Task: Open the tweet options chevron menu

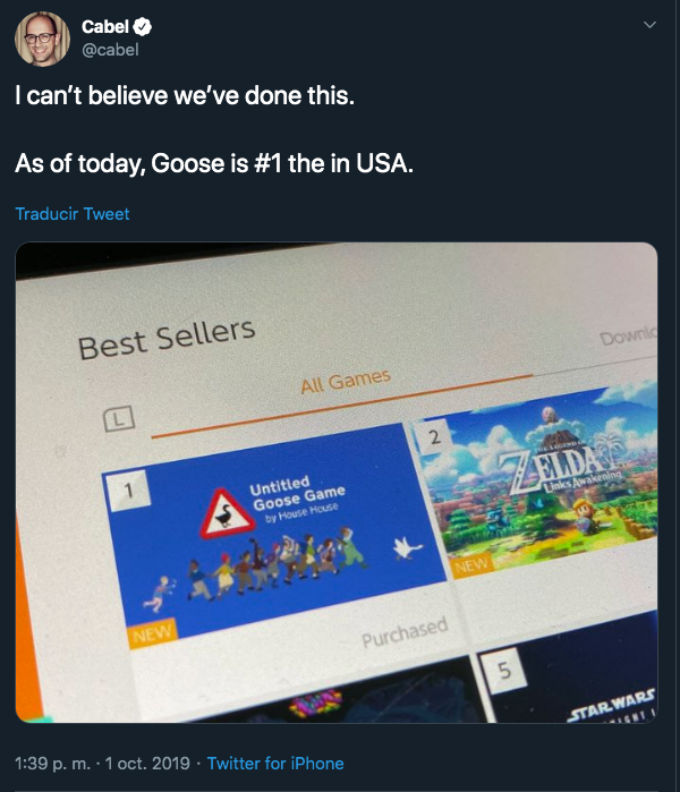Action: click(x=651, y=26)
